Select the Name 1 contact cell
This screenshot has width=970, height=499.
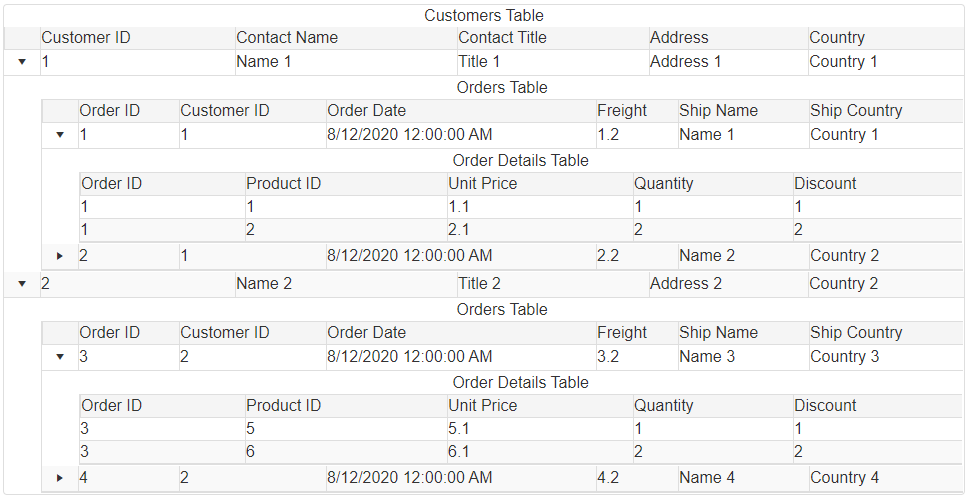264,62
